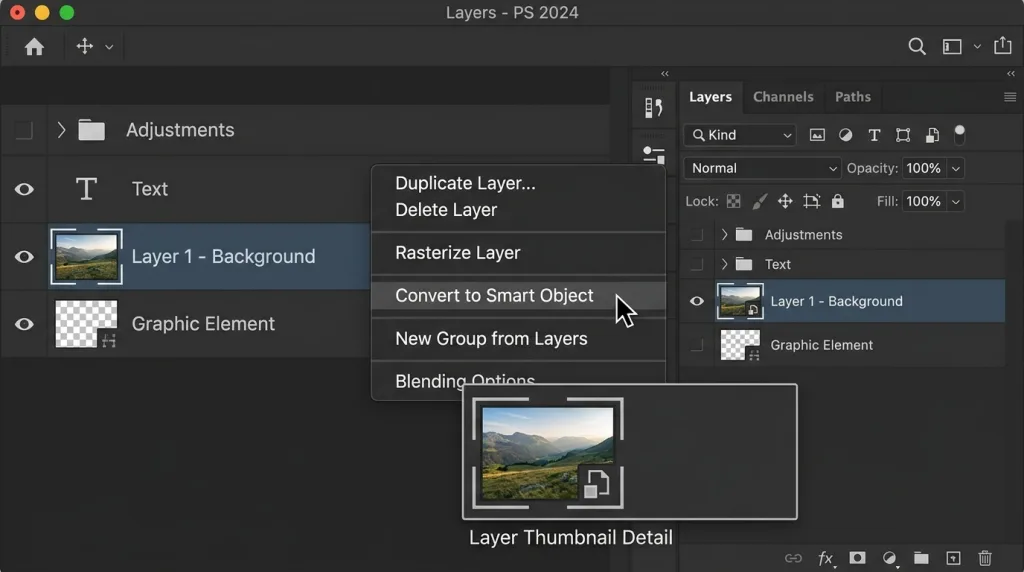The image size is (1024, 572).
Task: Filter for type layers icon
Action: coord(874,135)
